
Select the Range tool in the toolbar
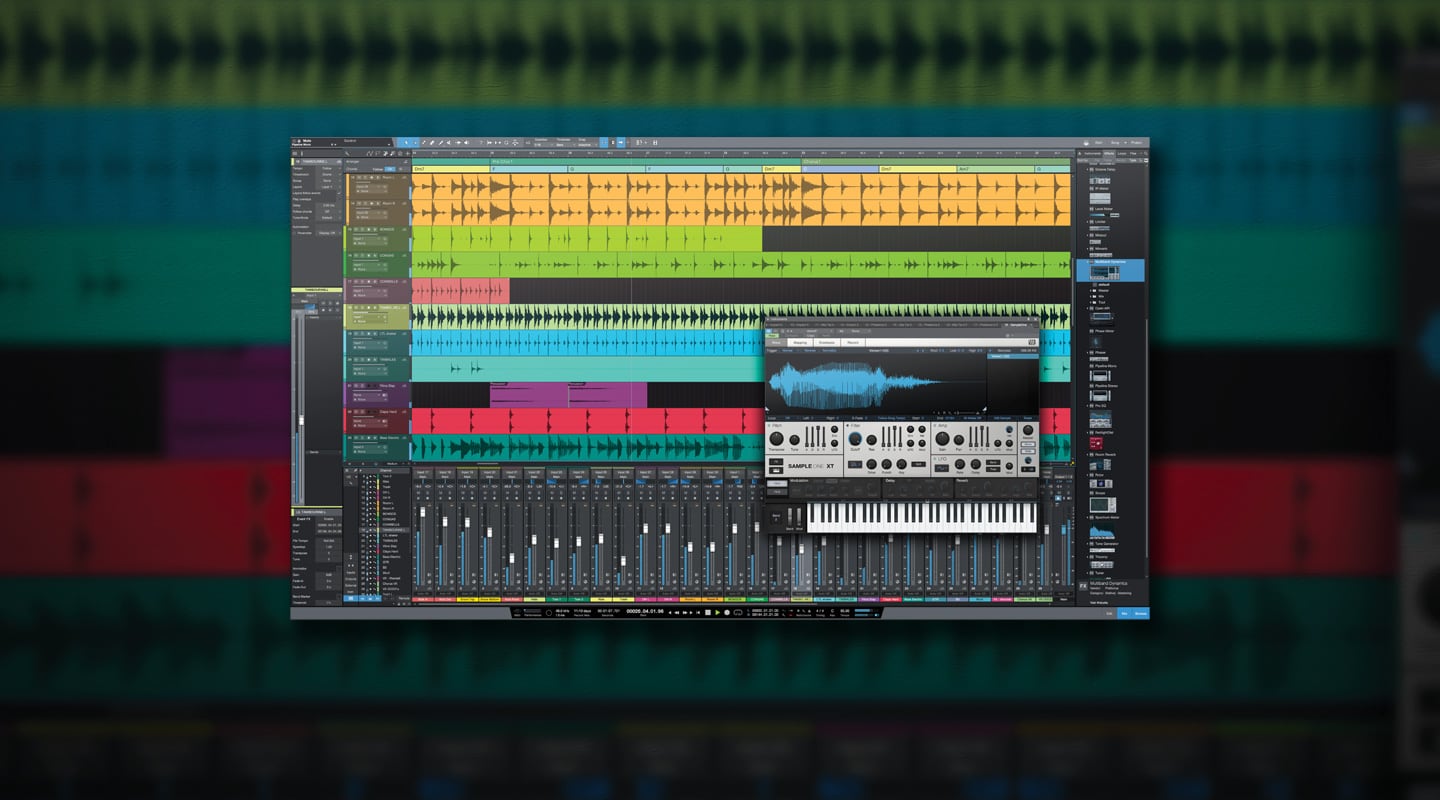(x=415, y=142)
